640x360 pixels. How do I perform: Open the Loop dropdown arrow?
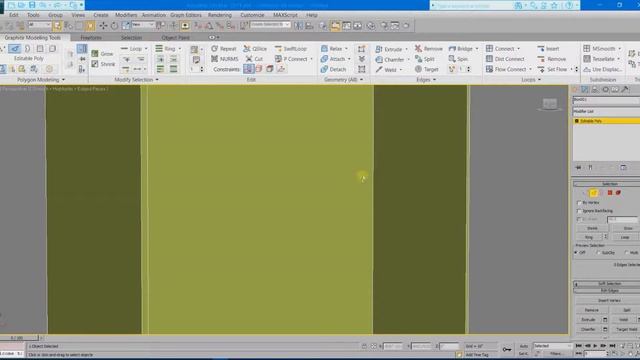pyautogui.click(x=146, y=49)
